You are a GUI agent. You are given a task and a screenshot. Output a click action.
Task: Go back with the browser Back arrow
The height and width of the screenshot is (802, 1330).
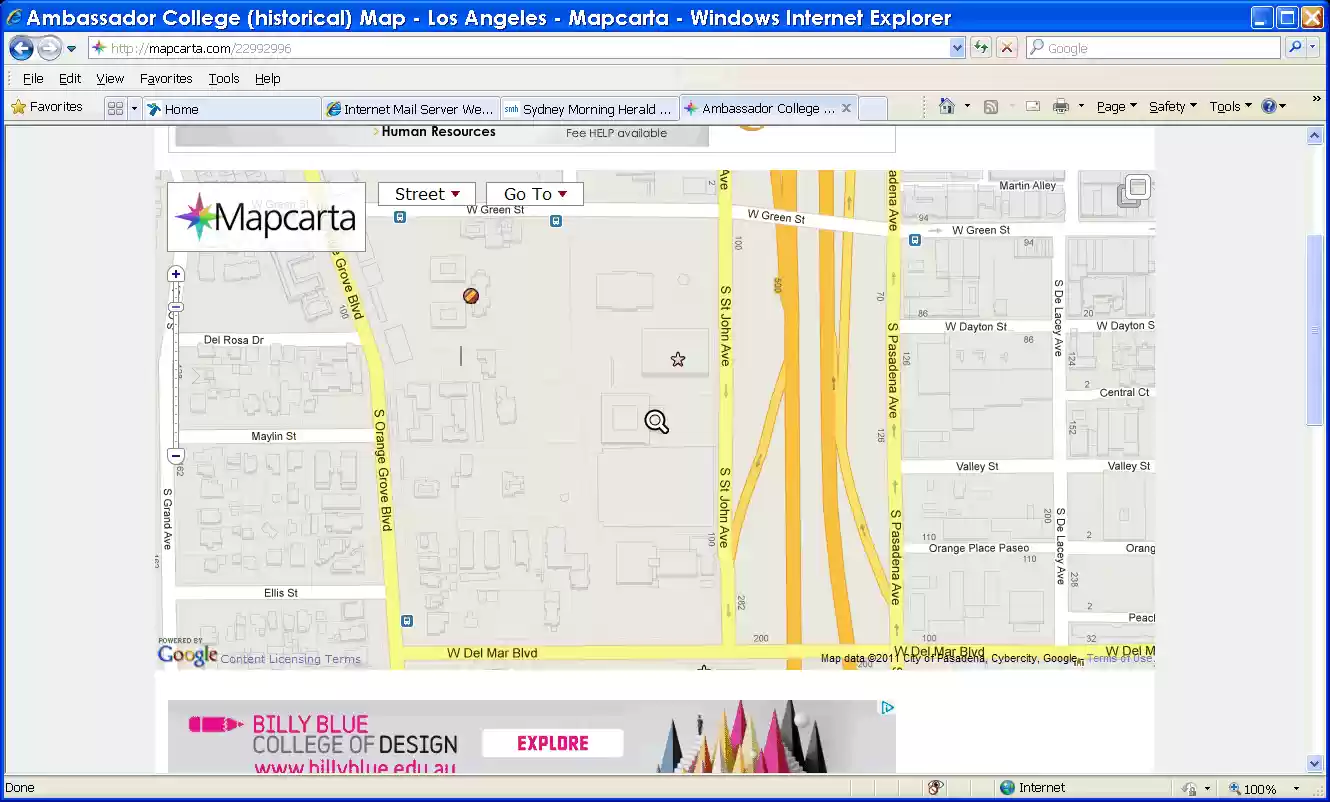(21, 48)
